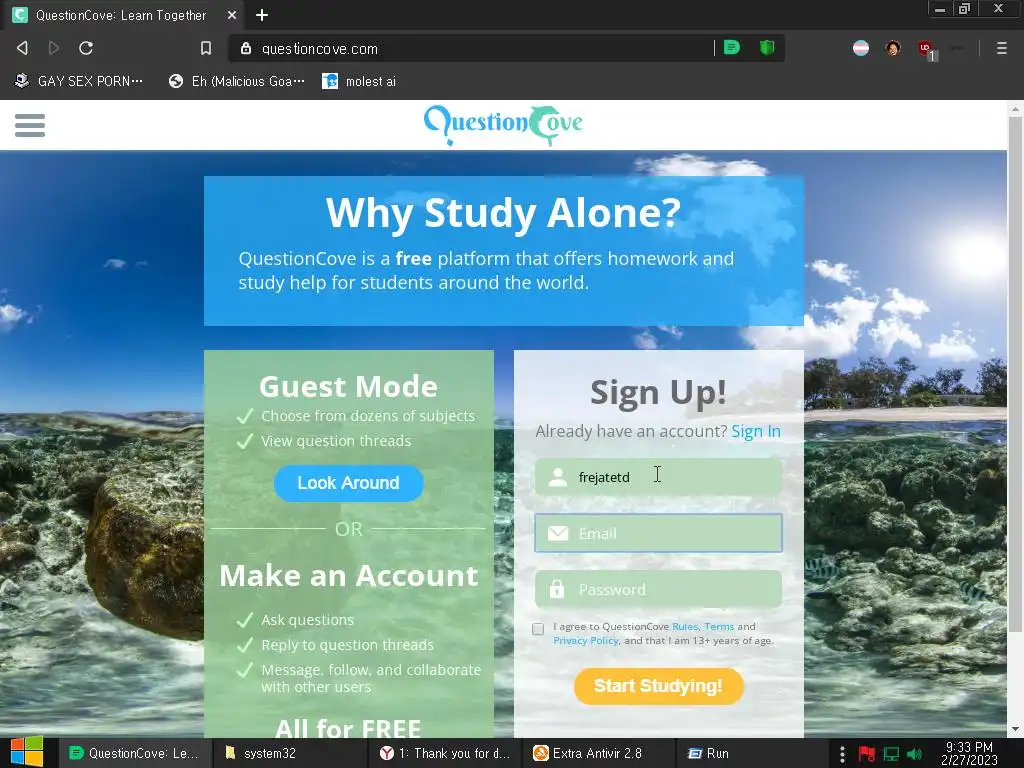Click the network monitor tray icon

[x=891, y=754]
